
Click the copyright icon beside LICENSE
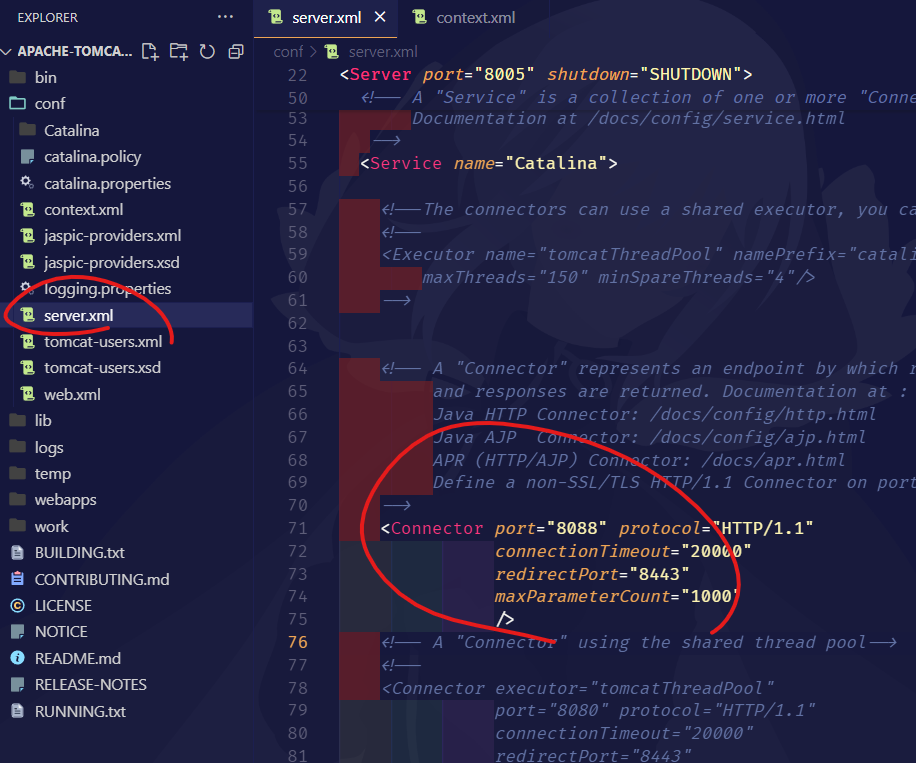pos(18,606)
